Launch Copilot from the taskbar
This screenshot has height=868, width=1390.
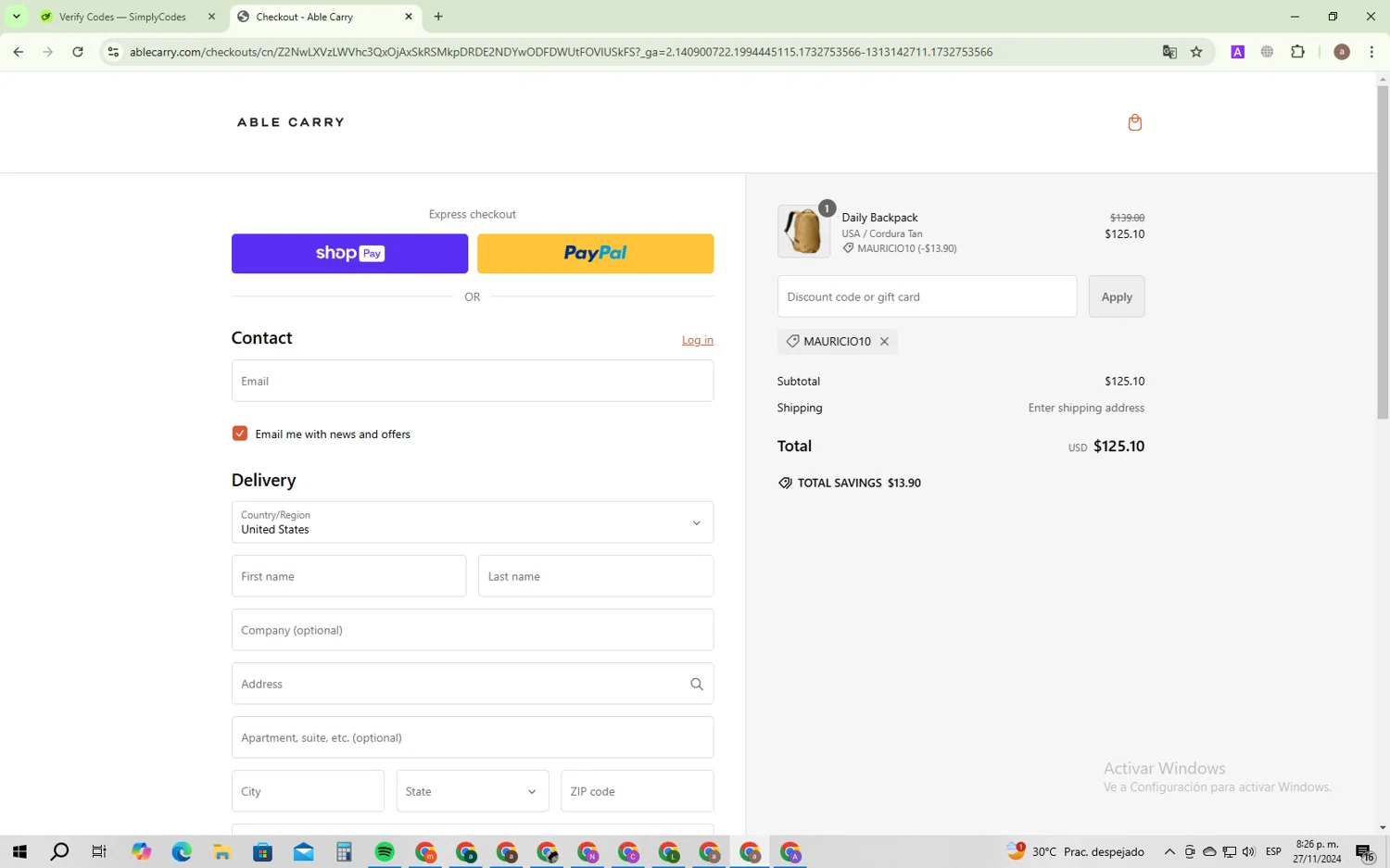tap(141, 852)
